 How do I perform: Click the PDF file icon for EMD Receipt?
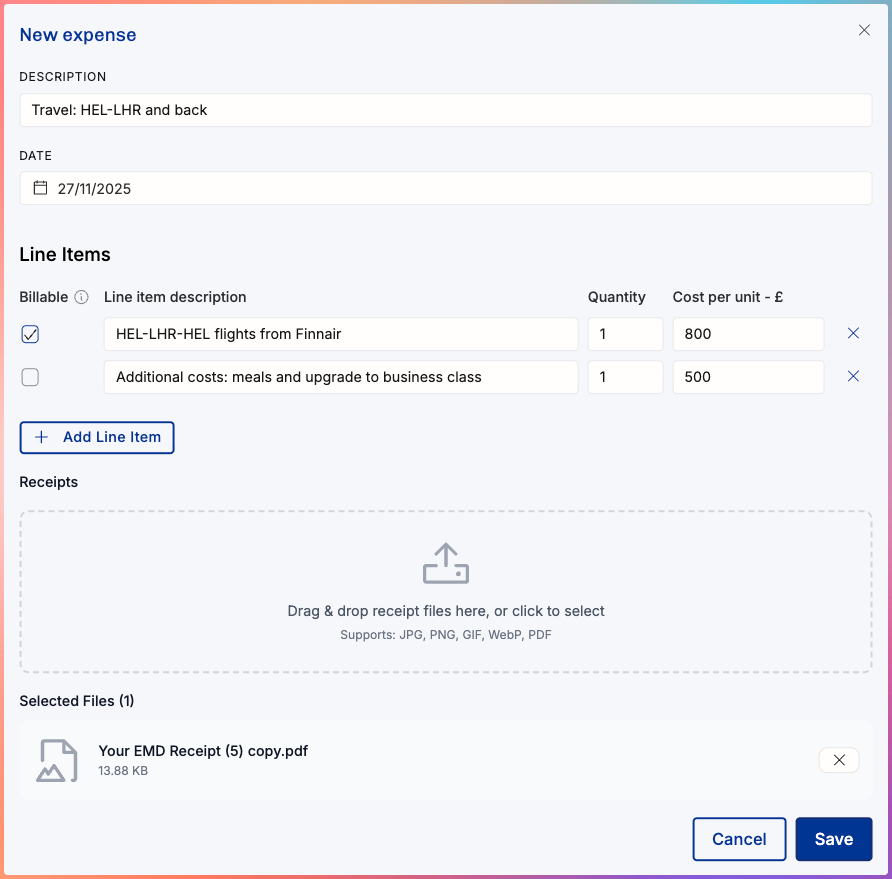pyautogui.click(x=57, y=760)
